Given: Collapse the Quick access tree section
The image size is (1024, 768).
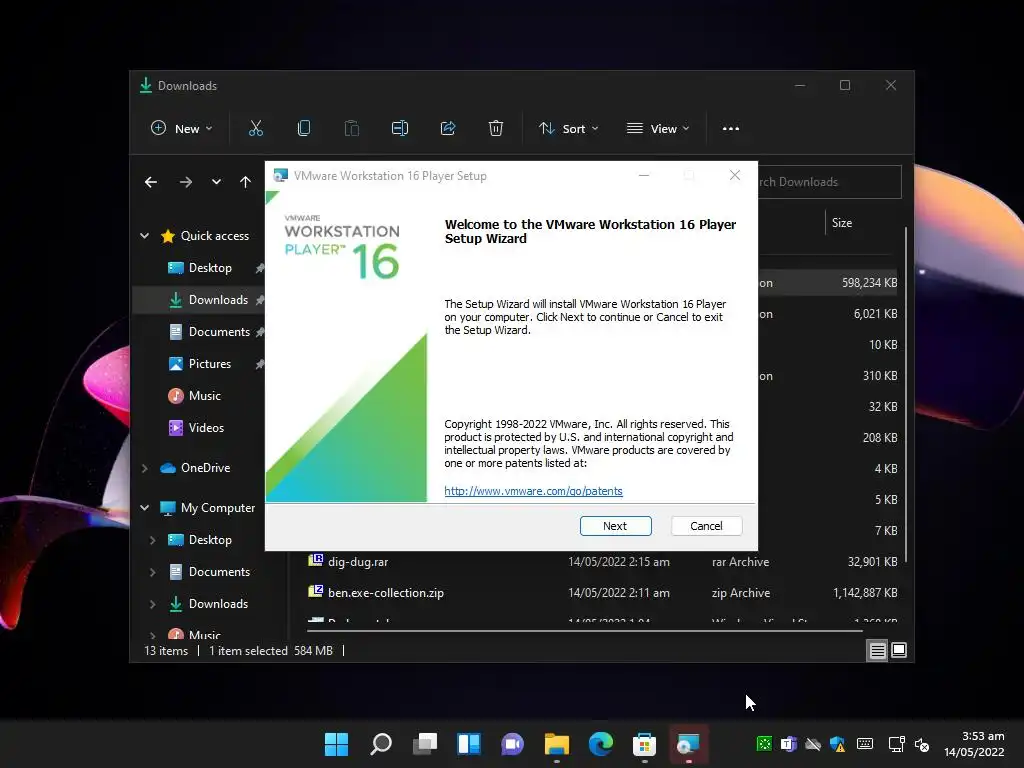Looking at the screenshot, I should coord(144,236).
